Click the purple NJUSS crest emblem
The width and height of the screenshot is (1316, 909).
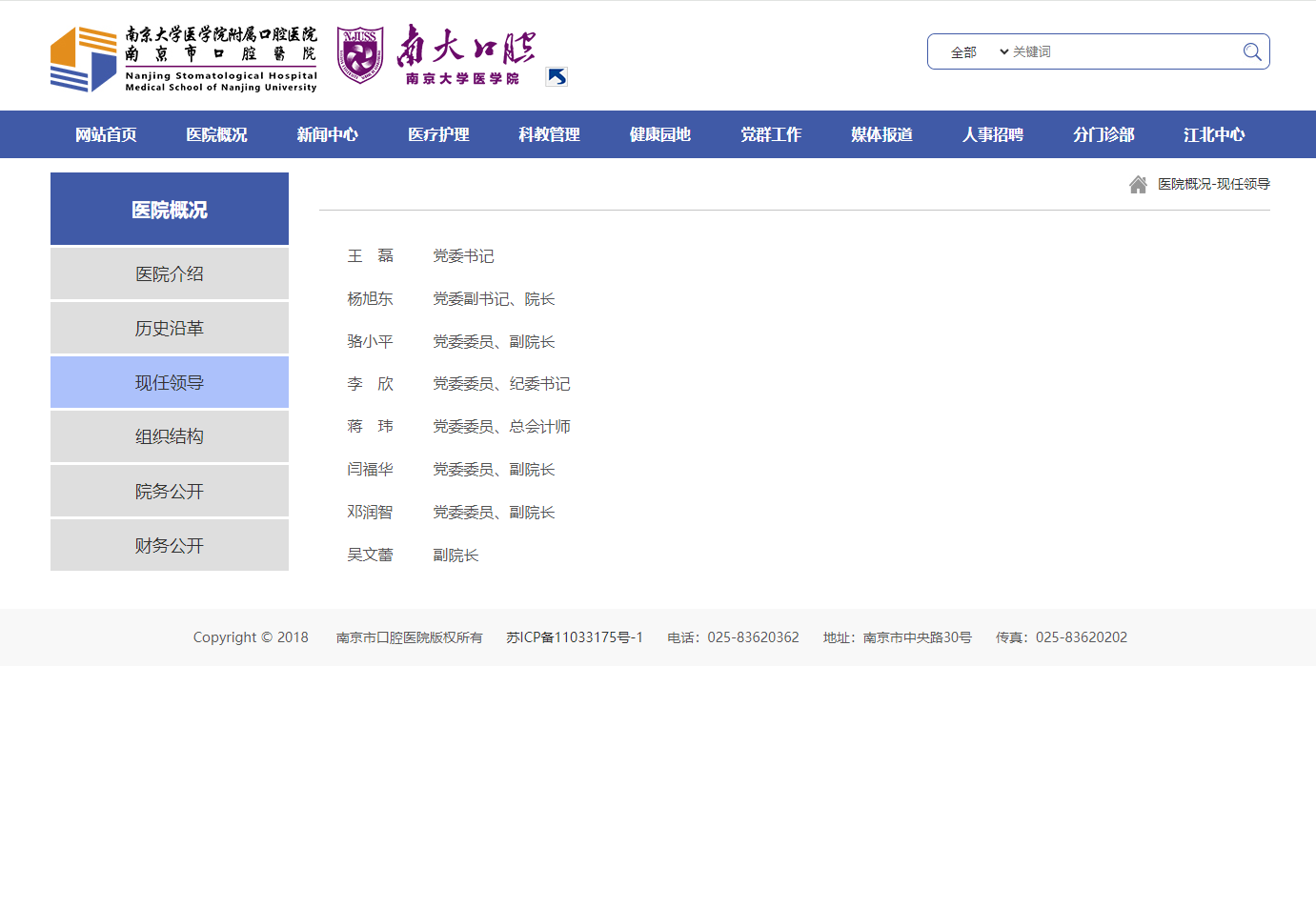click(360, 56)
